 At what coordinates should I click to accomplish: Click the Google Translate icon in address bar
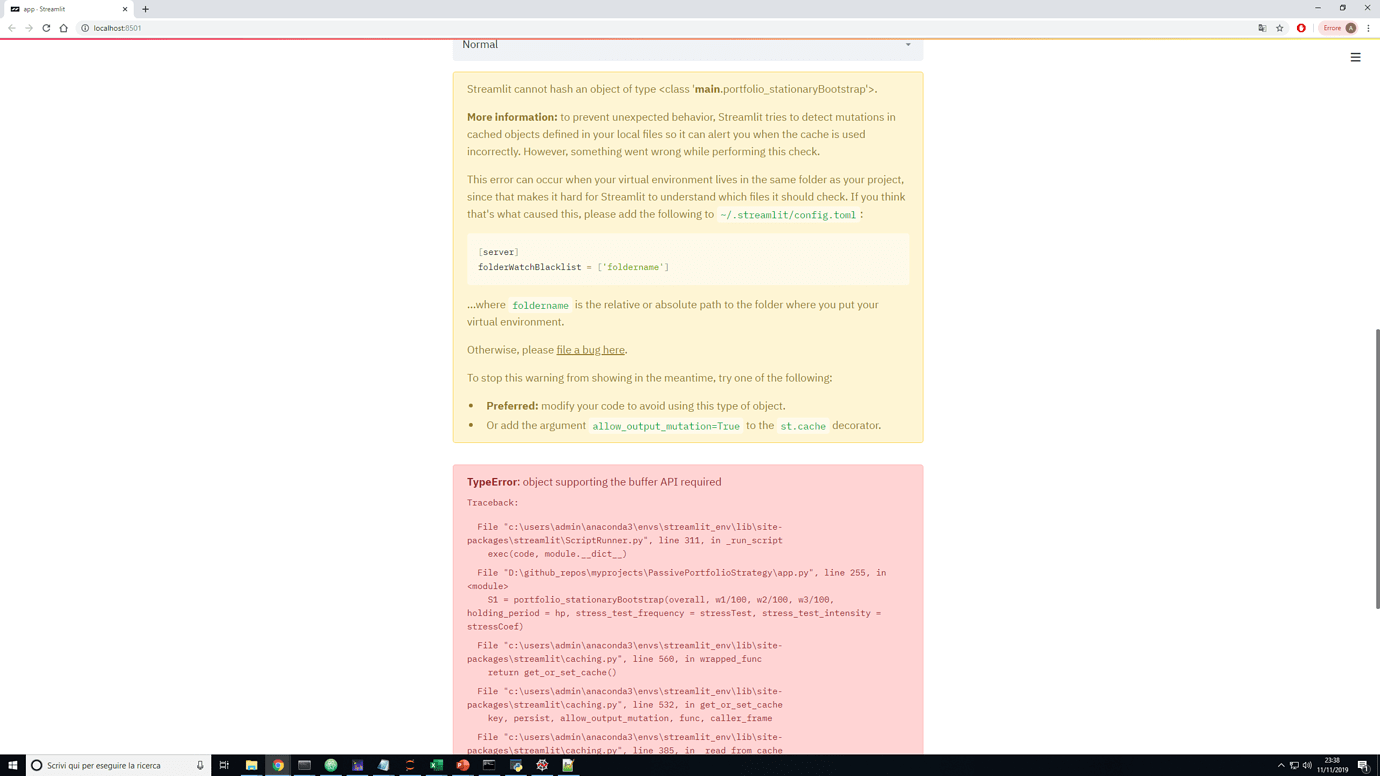pos(1262,28)
